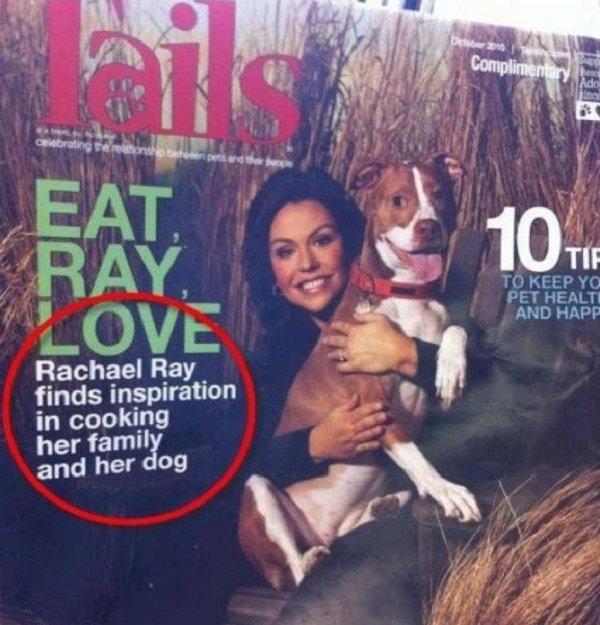Click the 'TO KEEP YO' blue subheading
This screenshot has width=600, height=625.
click(550, 282)
